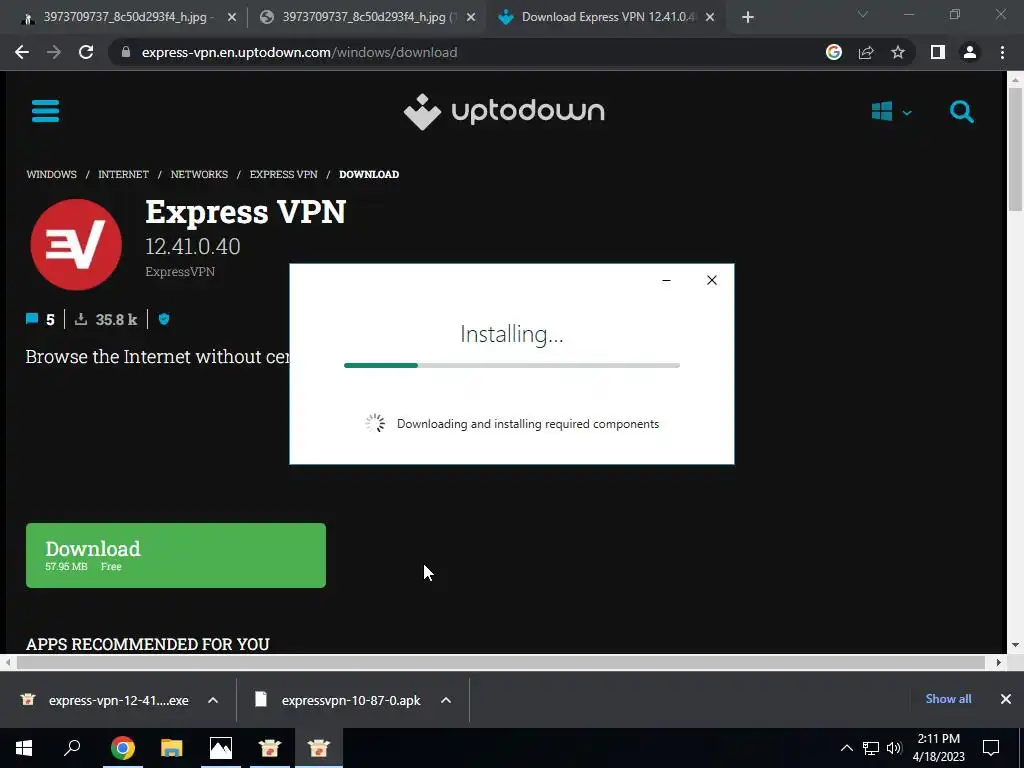Expand options for expressvpn apk download
The image size is (1024, 768).
coord(446,700)
